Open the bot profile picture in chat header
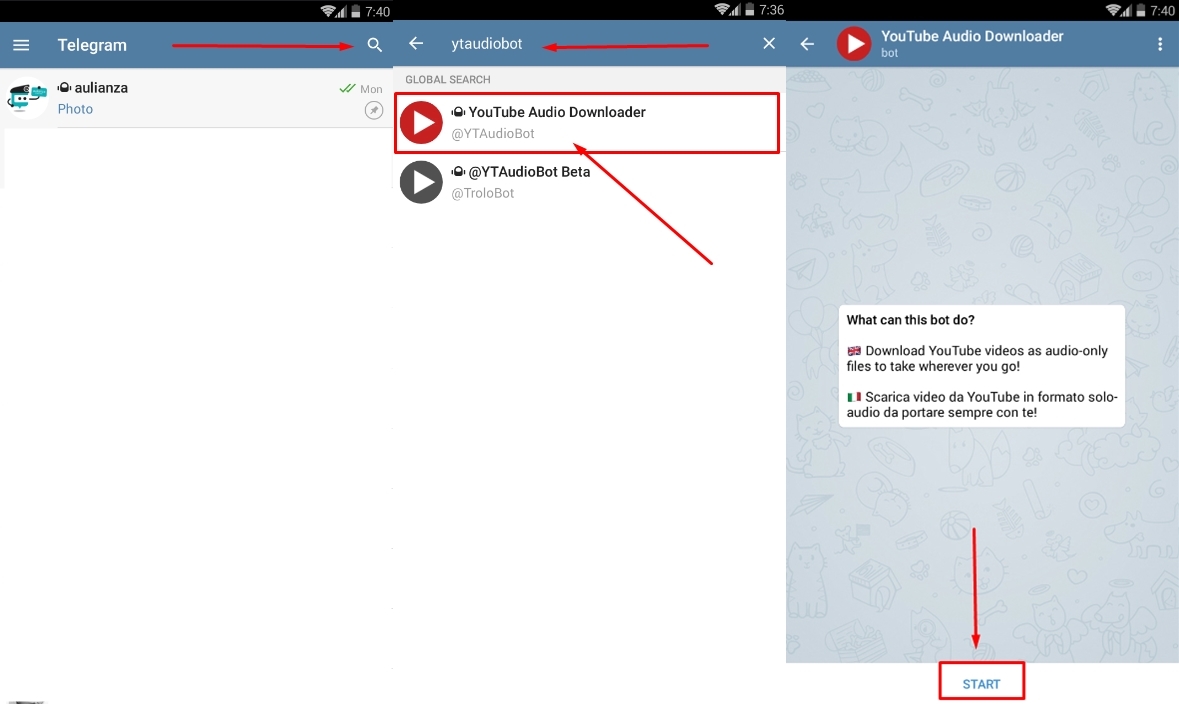Viewport: 1179px width, 704px height. pos(854,44)
